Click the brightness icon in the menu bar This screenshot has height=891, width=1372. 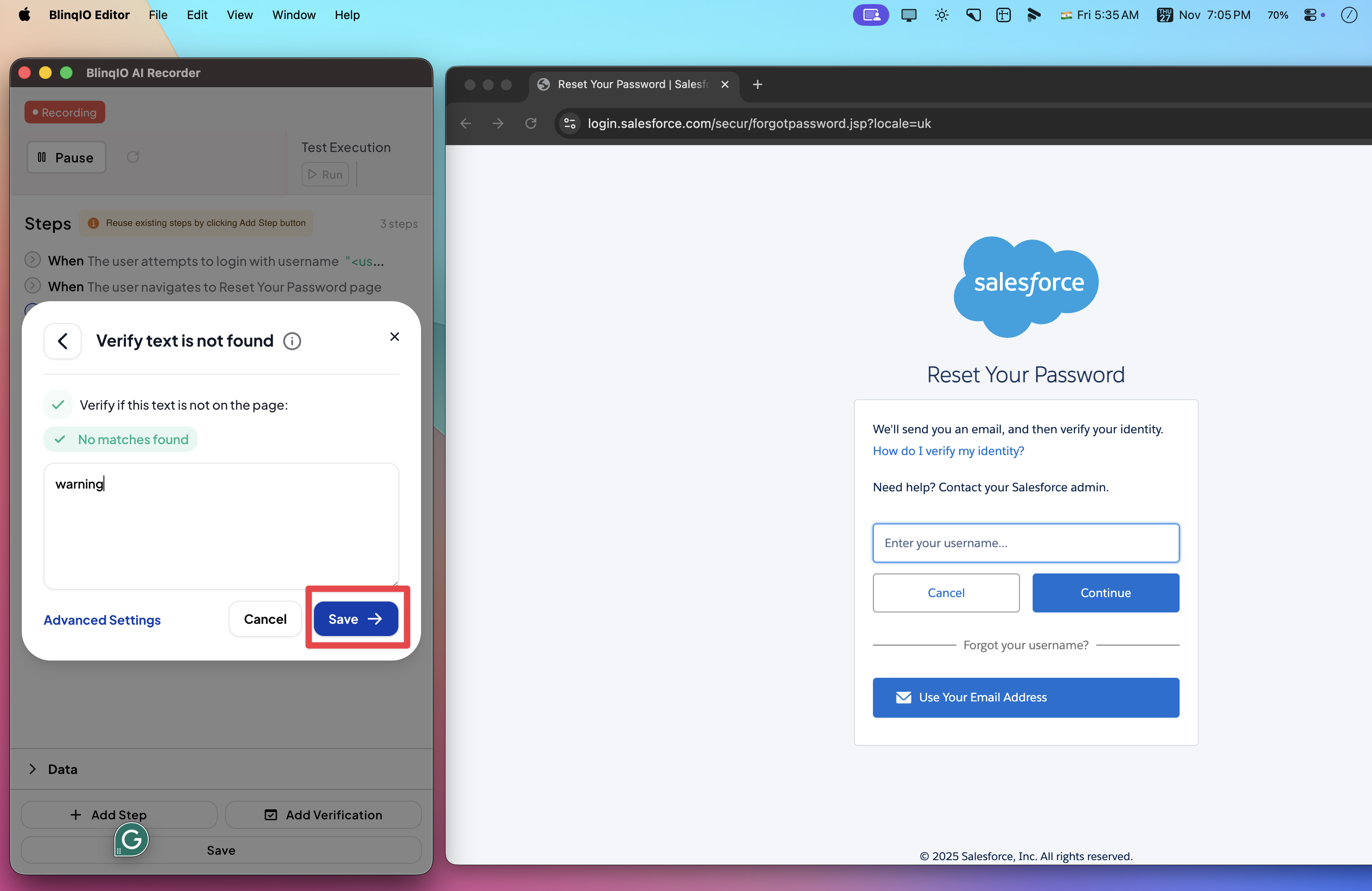pos(941,15)
